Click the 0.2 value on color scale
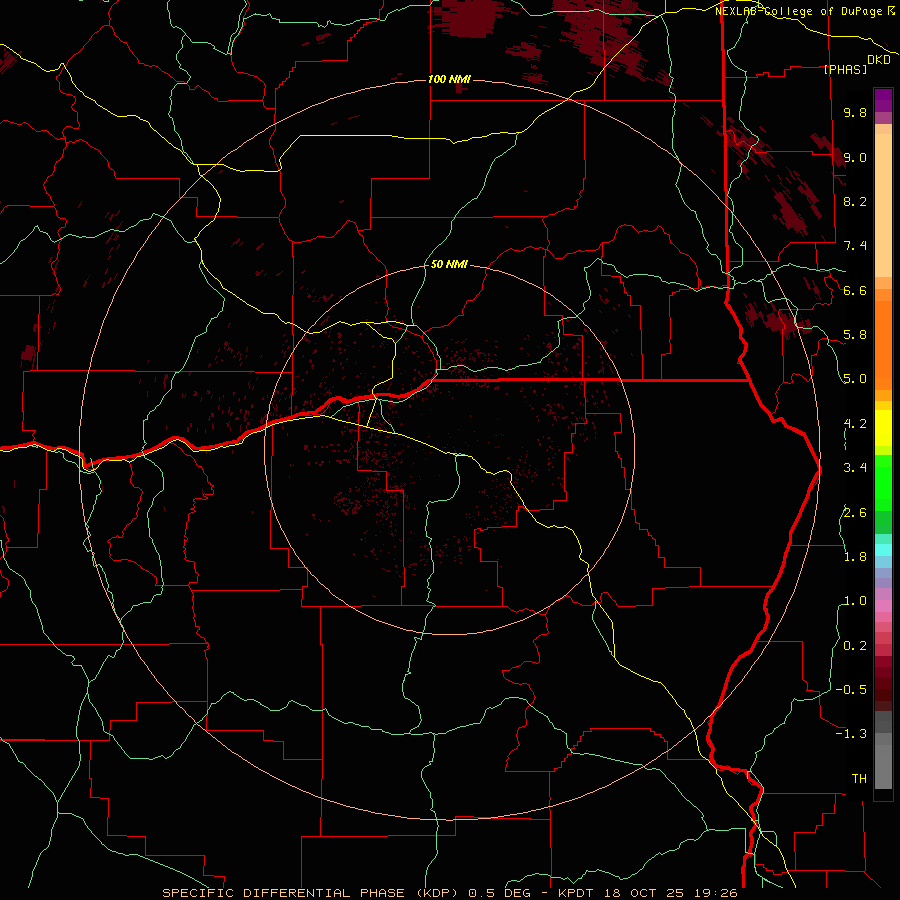900x900 pixels. point(855,646)
